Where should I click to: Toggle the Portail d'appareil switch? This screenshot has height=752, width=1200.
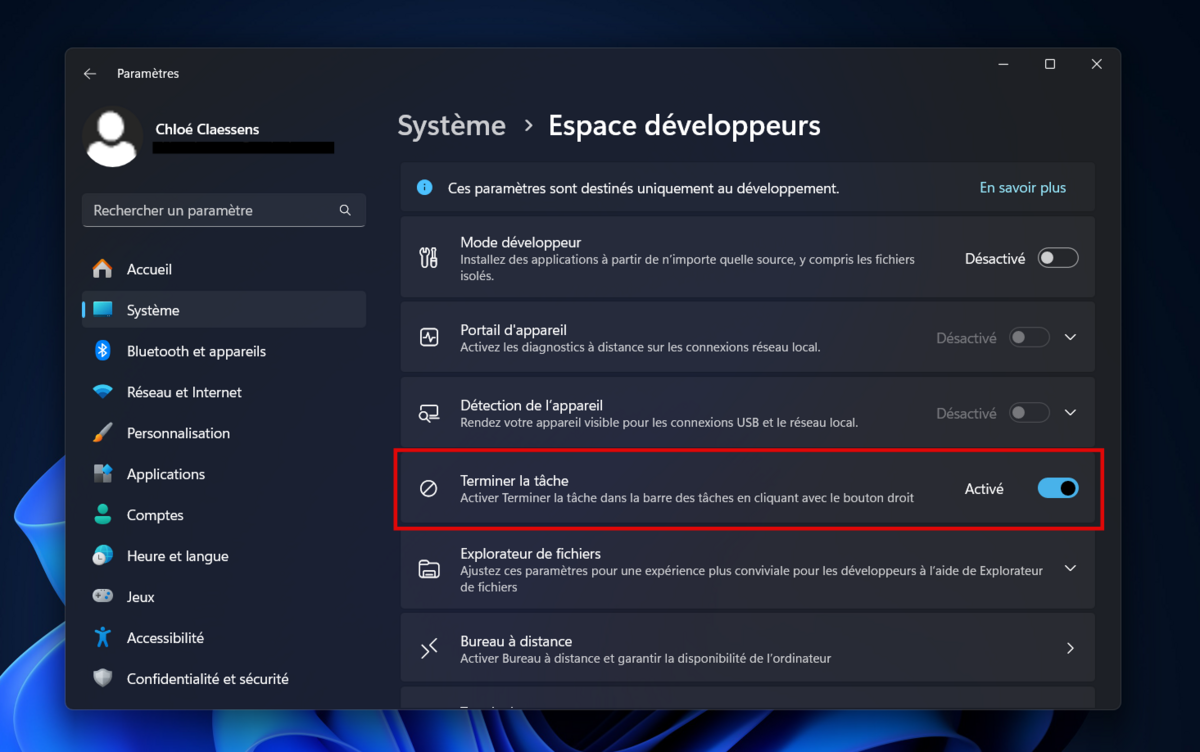pos(1029,338)
